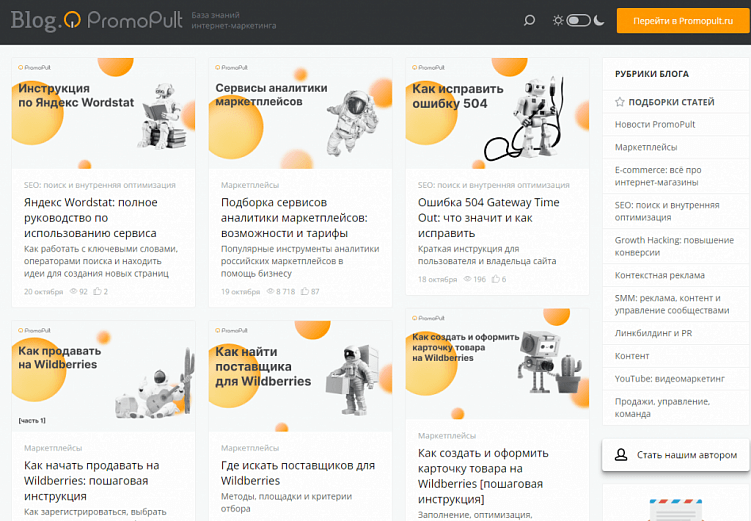Click like thumb icon showing 87
Screen dimensions: 751x521
pyautogui.click(x=305, y=291)
